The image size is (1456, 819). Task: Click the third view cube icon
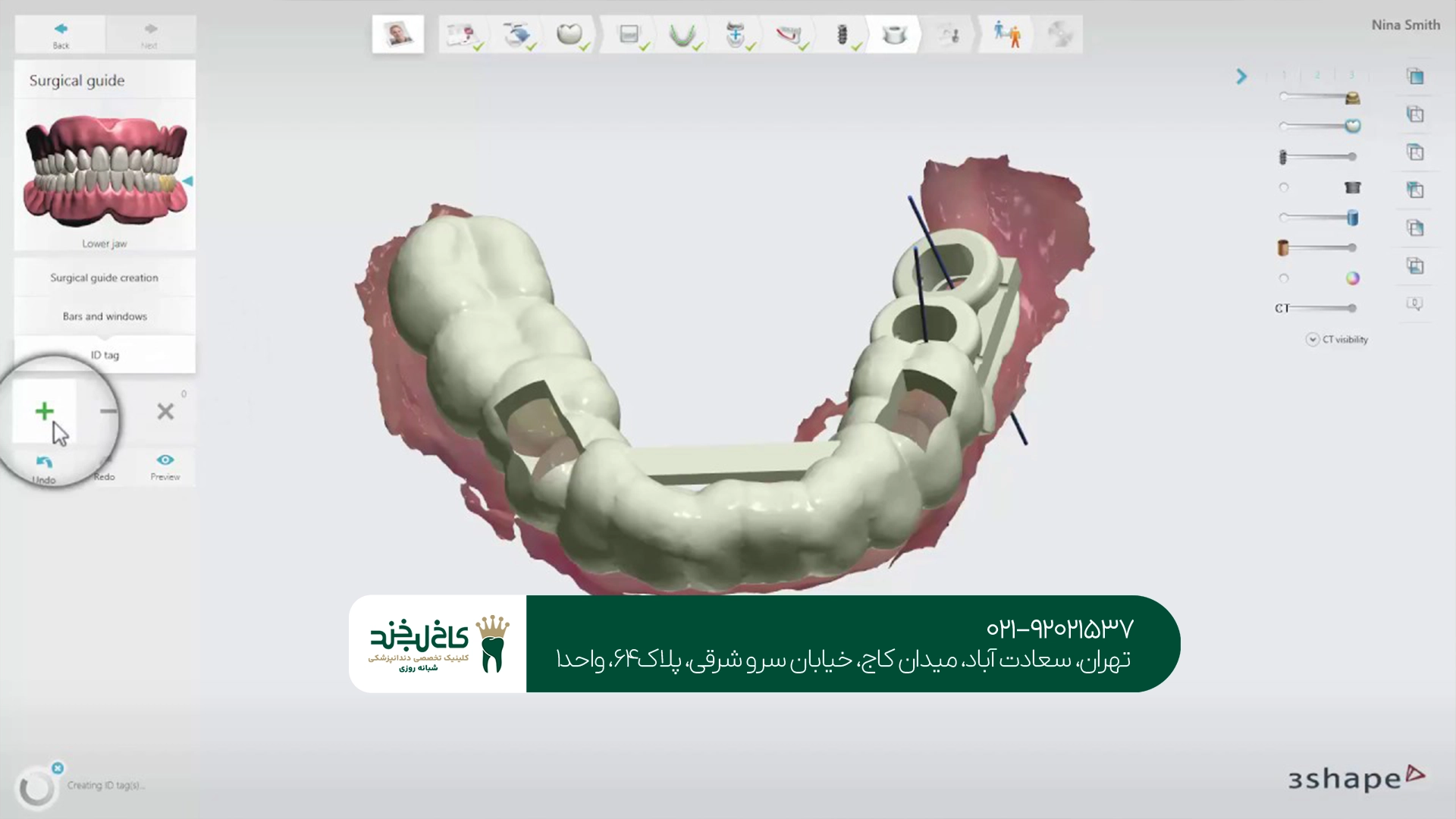point(1415,152)
